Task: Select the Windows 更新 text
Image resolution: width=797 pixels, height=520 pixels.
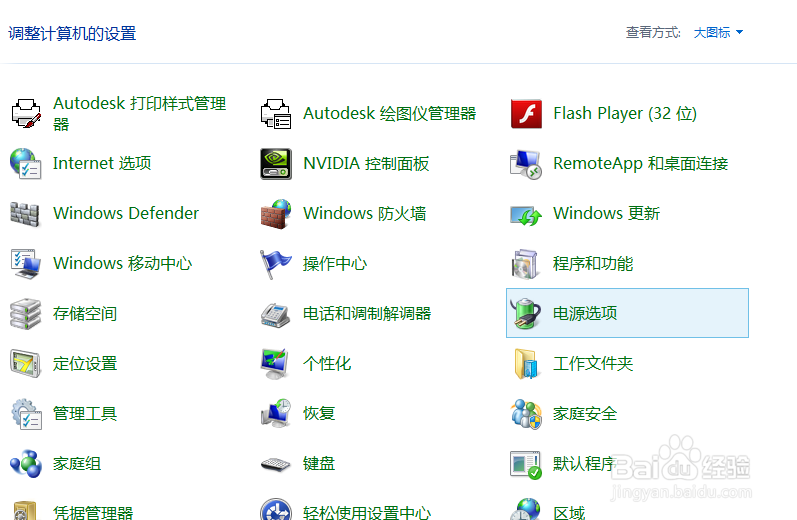Action: tap(606, 213)
